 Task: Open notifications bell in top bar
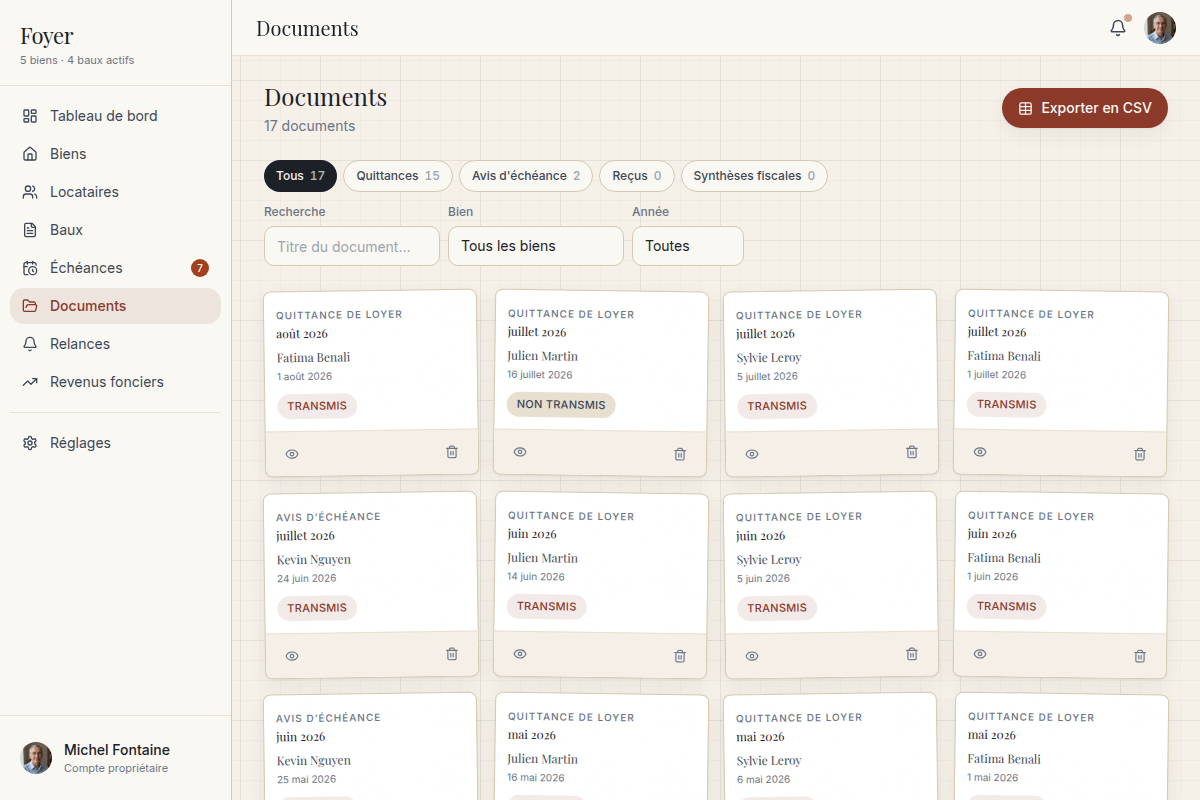click(x=1118, y=28)
